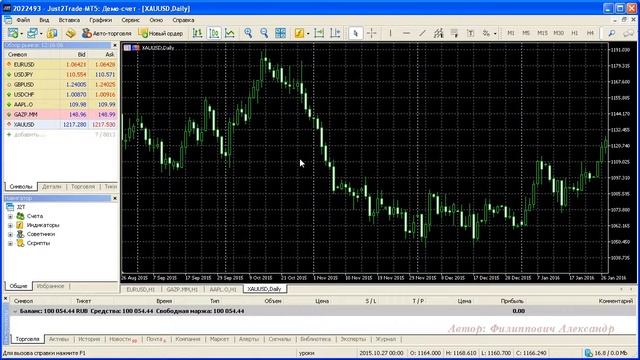Close the Market Watch panel
Image resolution: width=640 pixels, height=360 pixels.
tap(115, 45)
